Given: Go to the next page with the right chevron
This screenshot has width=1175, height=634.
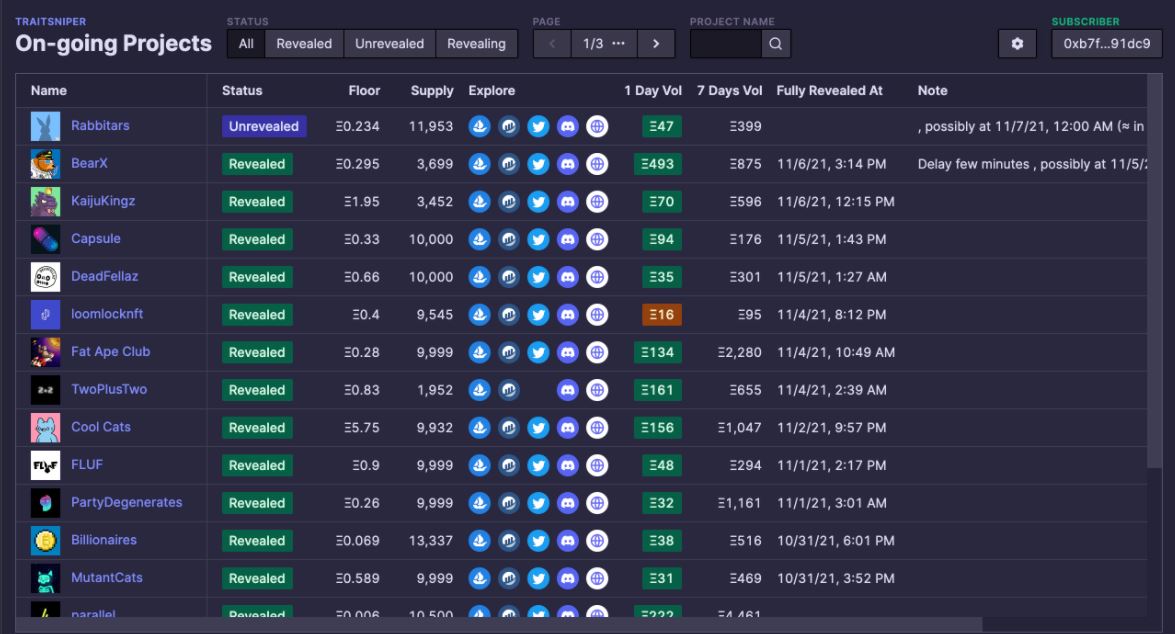Looking at the screenshot, I should (x=656, y=44).
